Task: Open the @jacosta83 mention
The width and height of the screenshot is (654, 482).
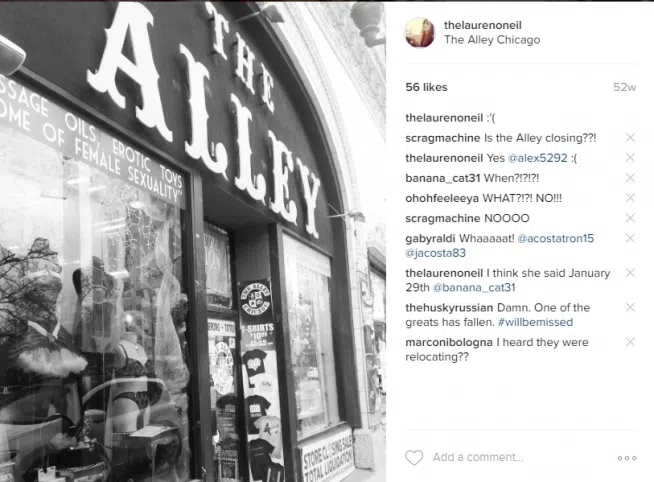Action: point(435,253)
